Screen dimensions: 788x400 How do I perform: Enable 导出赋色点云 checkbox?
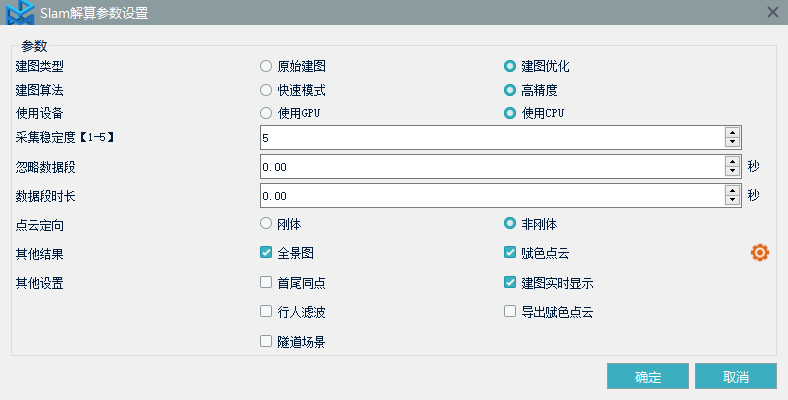click(x=511, y=311)
